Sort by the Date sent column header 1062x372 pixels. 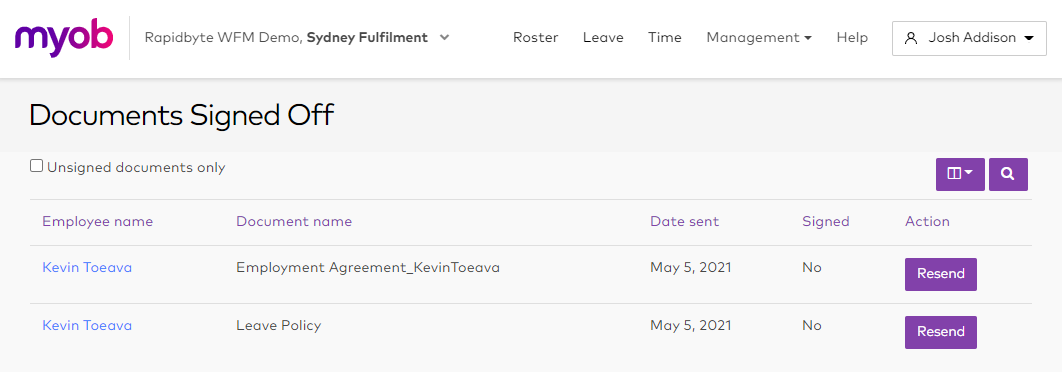pos(685,222)
